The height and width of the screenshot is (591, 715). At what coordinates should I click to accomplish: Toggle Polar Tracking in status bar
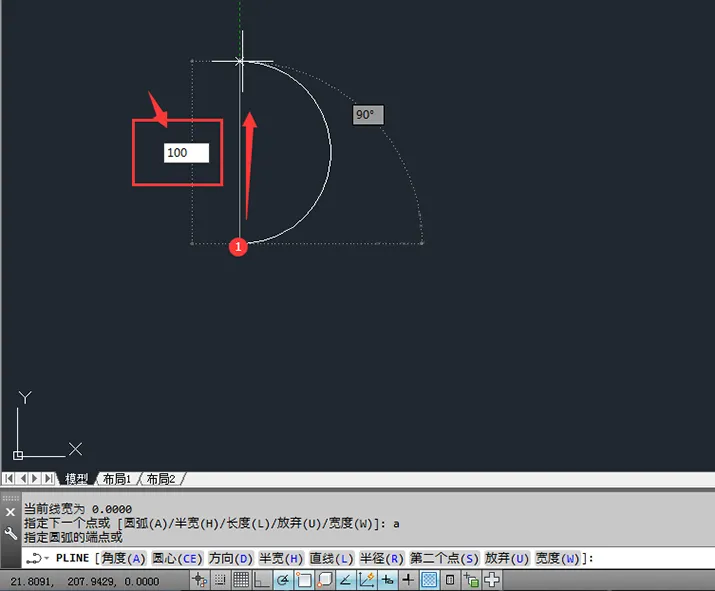tap(283, 580)
